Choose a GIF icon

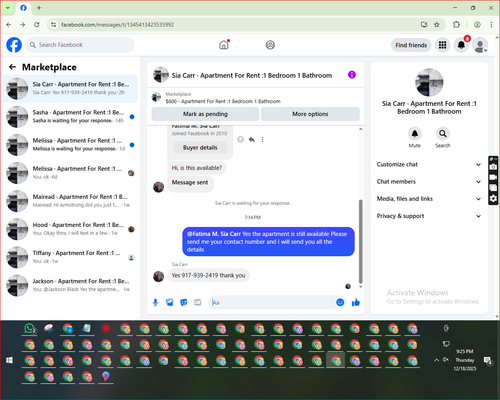[x=198, y=302]
